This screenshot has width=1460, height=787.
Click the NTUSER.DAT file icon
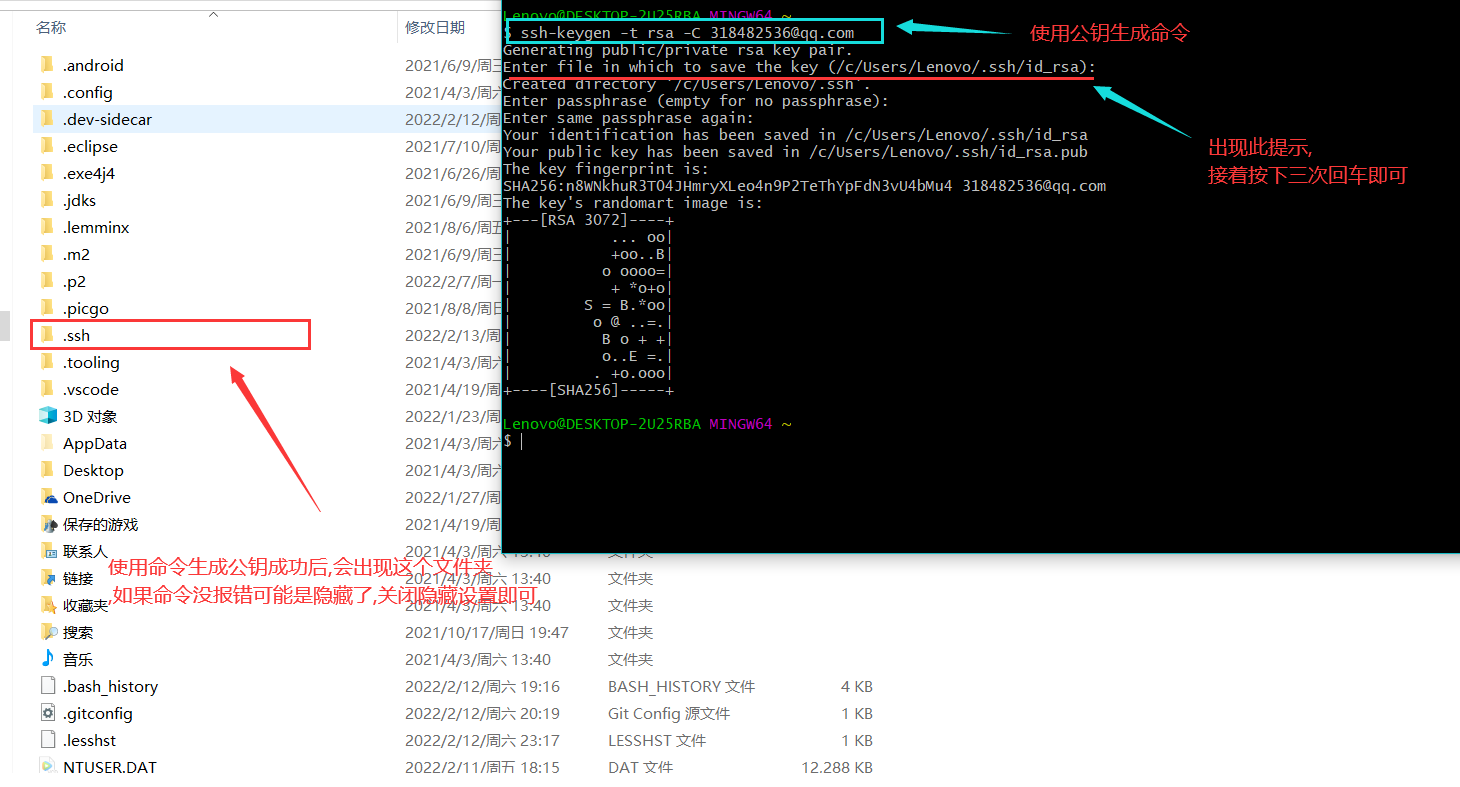(x=47, y=767)
